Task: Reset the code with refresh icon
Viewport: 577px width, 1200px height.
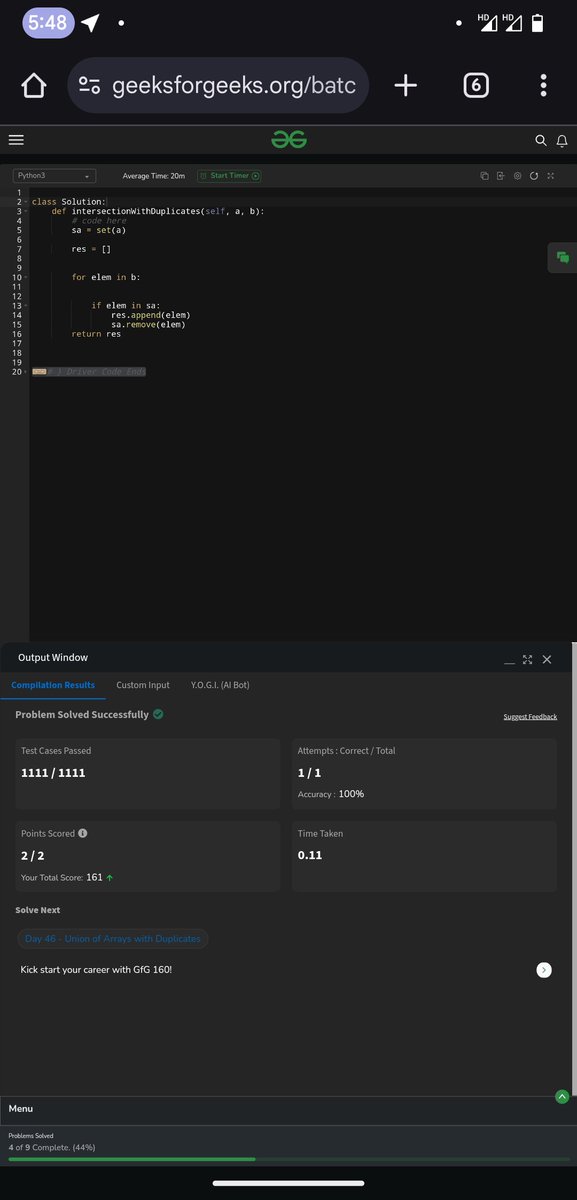Action: click(534, 176)
